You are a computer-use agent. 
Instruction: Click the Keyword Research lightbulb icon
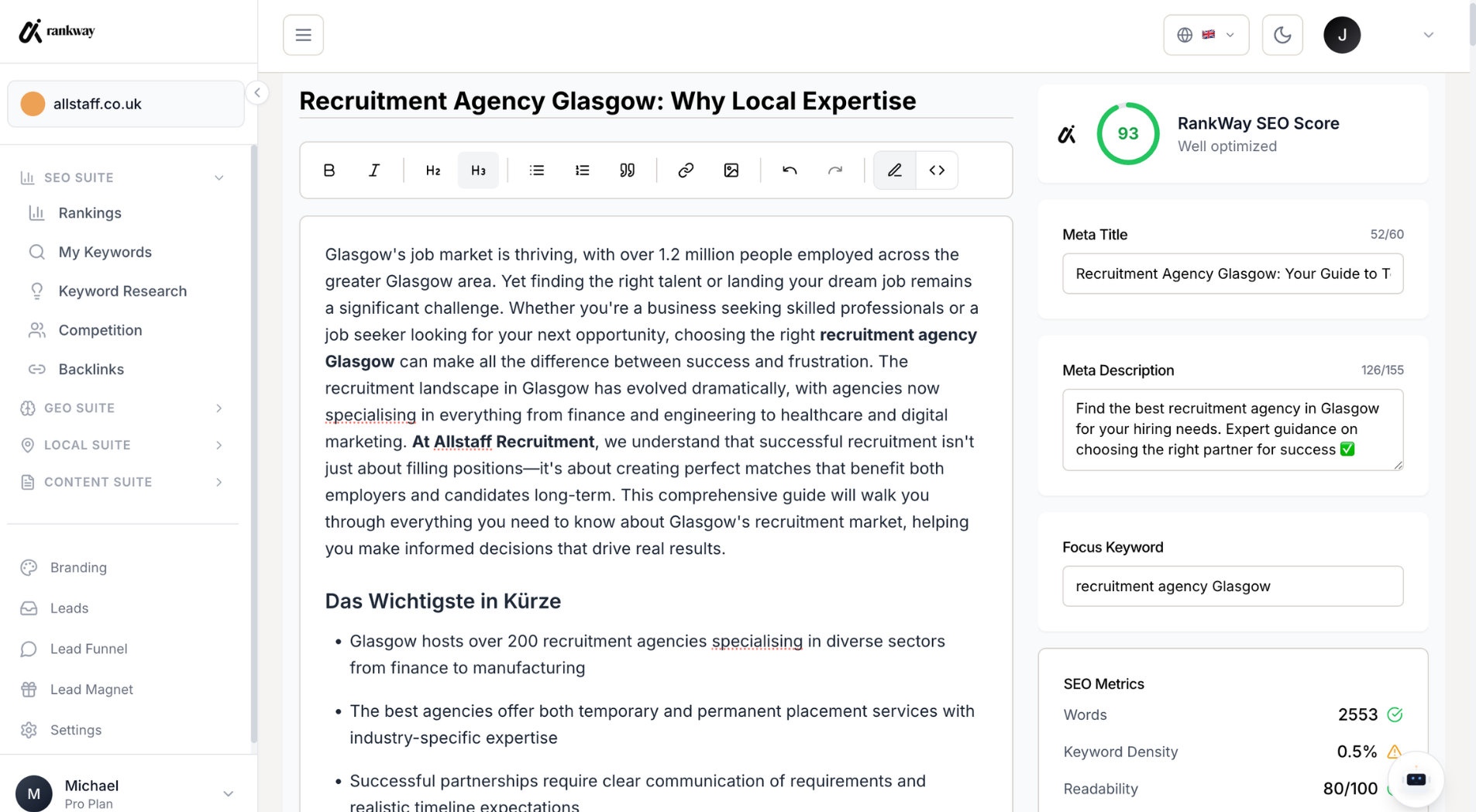tap(36, 291)
